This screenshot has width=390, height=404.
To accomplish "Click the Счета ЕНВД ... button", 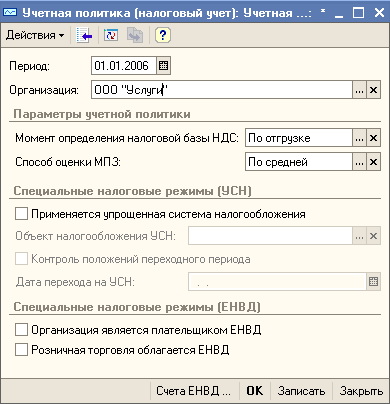I will click(194, 391).
